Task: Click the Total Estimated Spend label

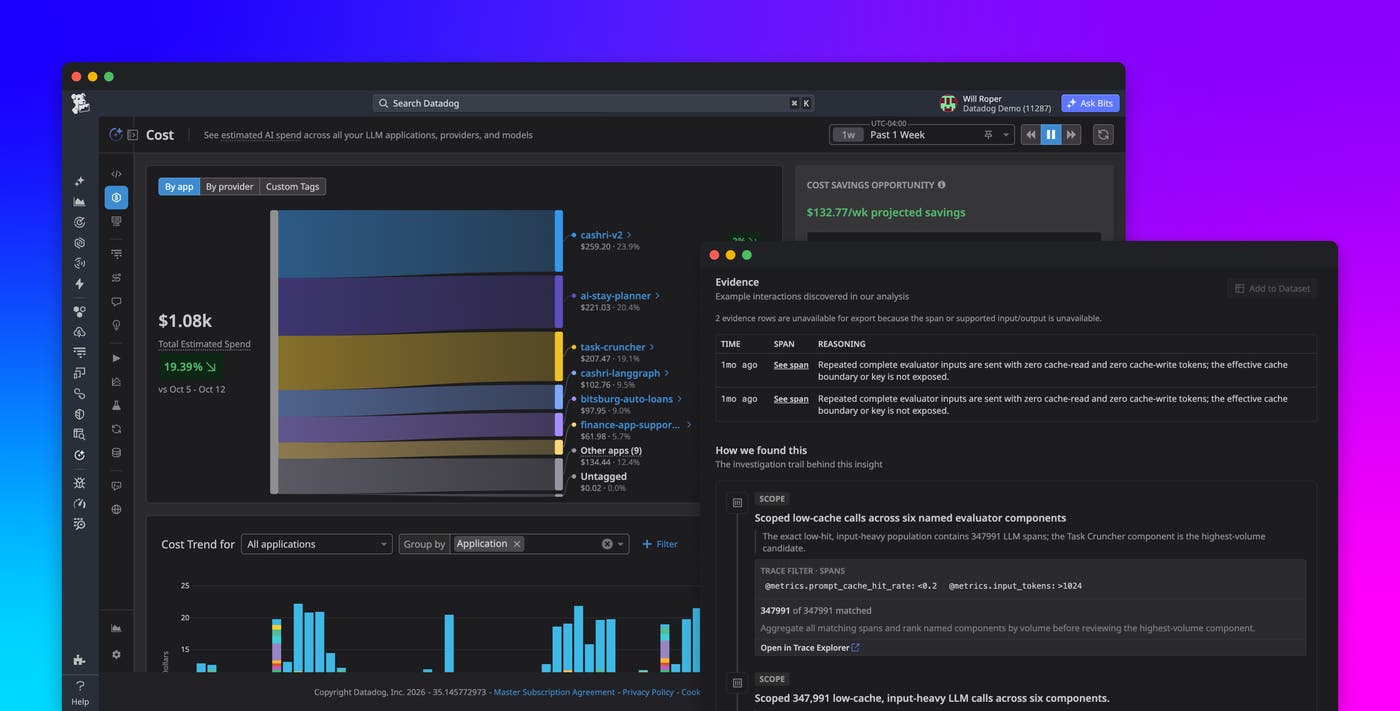Action: (x=204, y=344)
